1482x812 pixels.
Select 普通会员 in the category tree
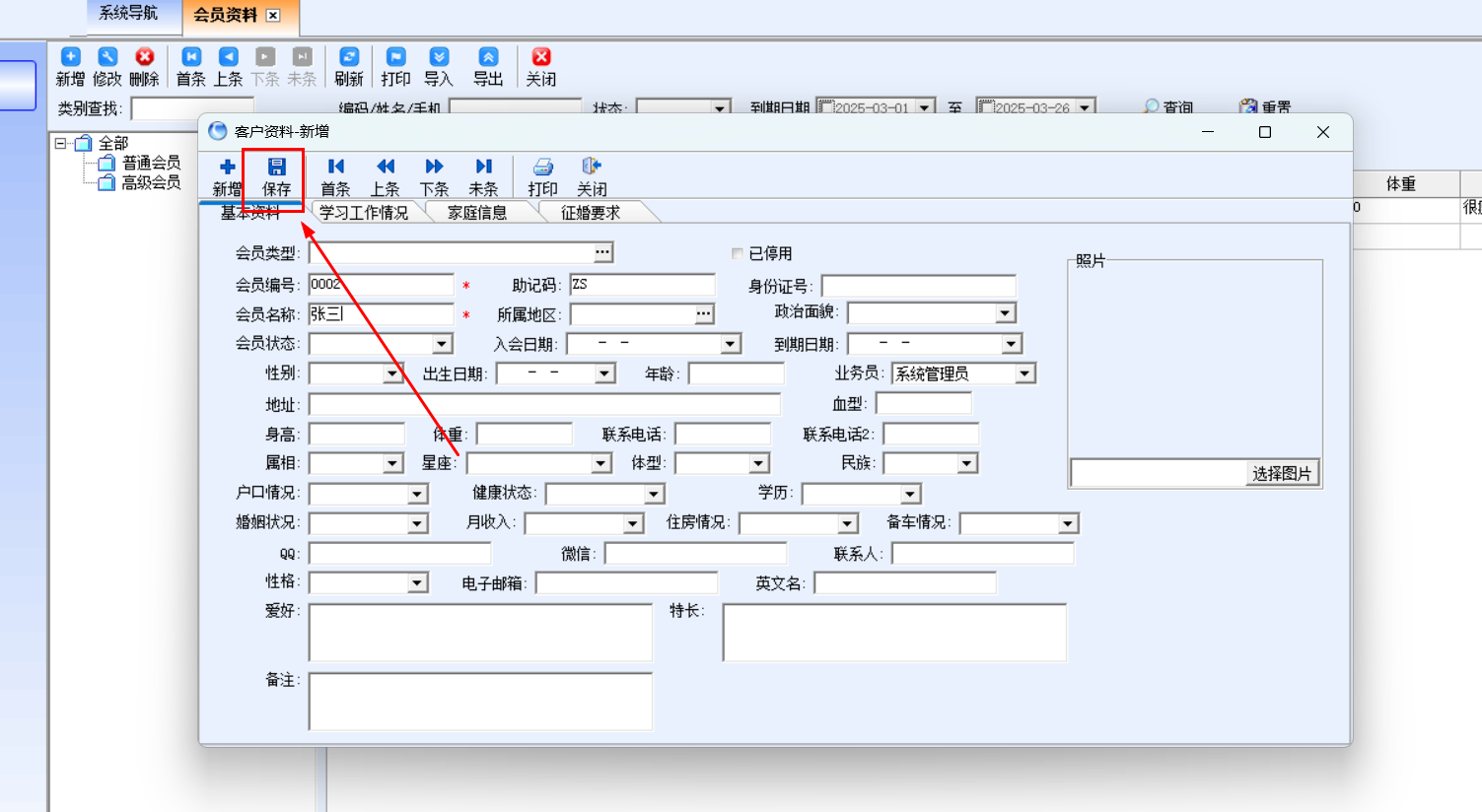pyautogui.click(x=151, y=163)
